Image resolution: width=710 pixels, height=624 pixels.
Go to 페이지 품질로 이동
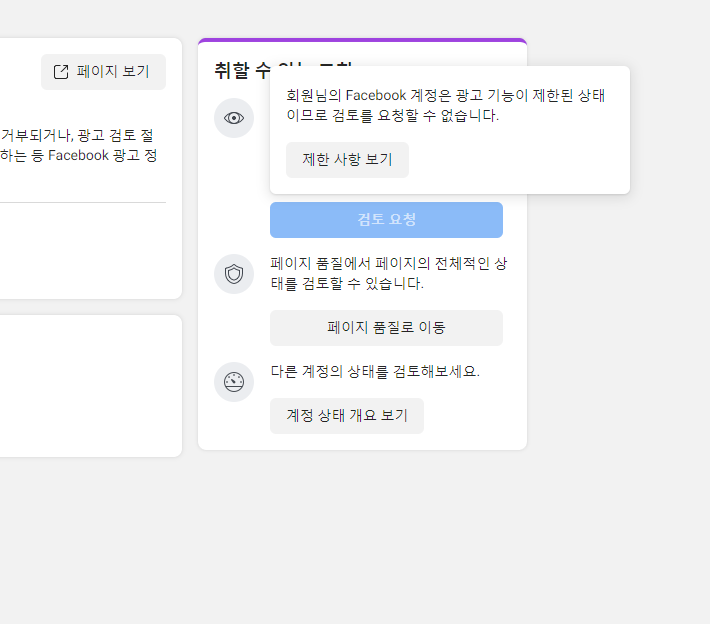[386, 328]
